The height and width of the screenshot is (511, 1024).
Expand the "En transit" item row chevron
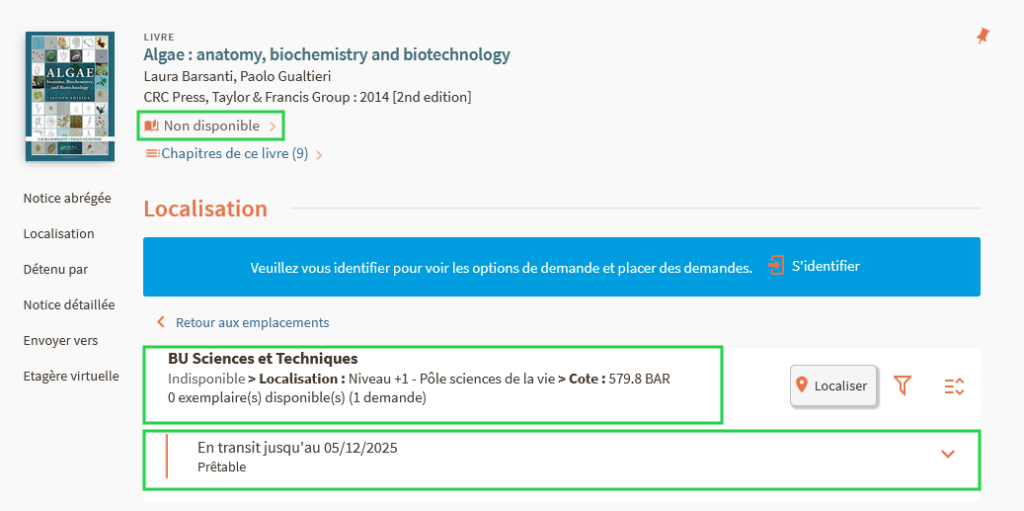[948, 454]
